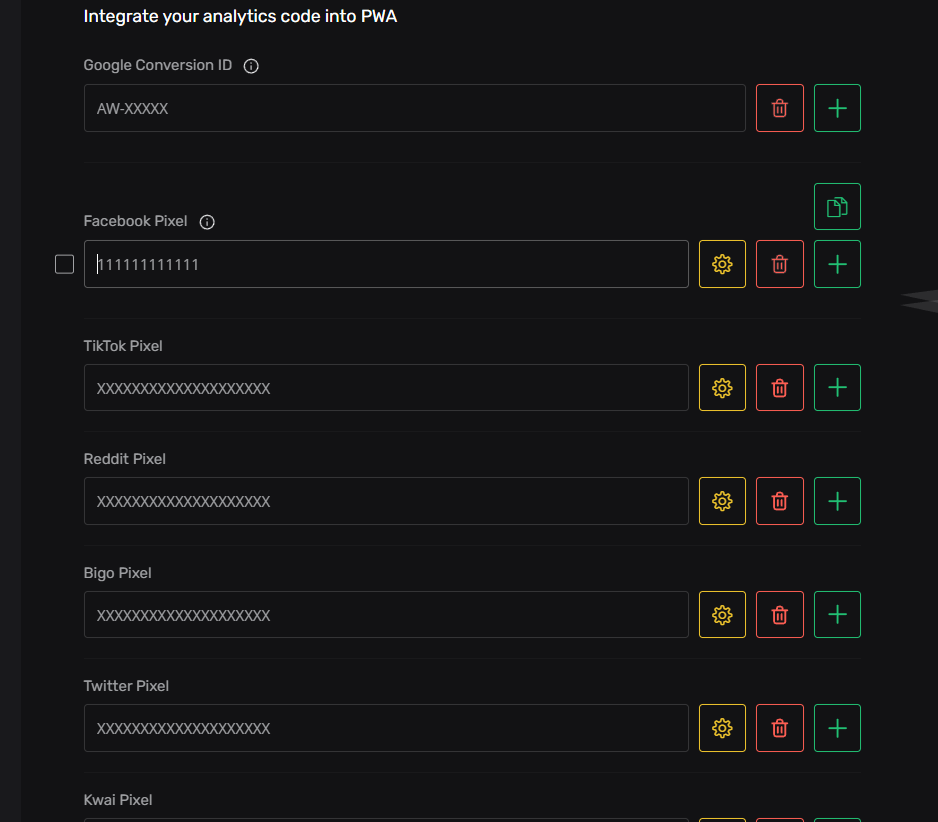Open Facebook Pixel gear settings
The image size is (938, 822).
[x=722, y=264]
